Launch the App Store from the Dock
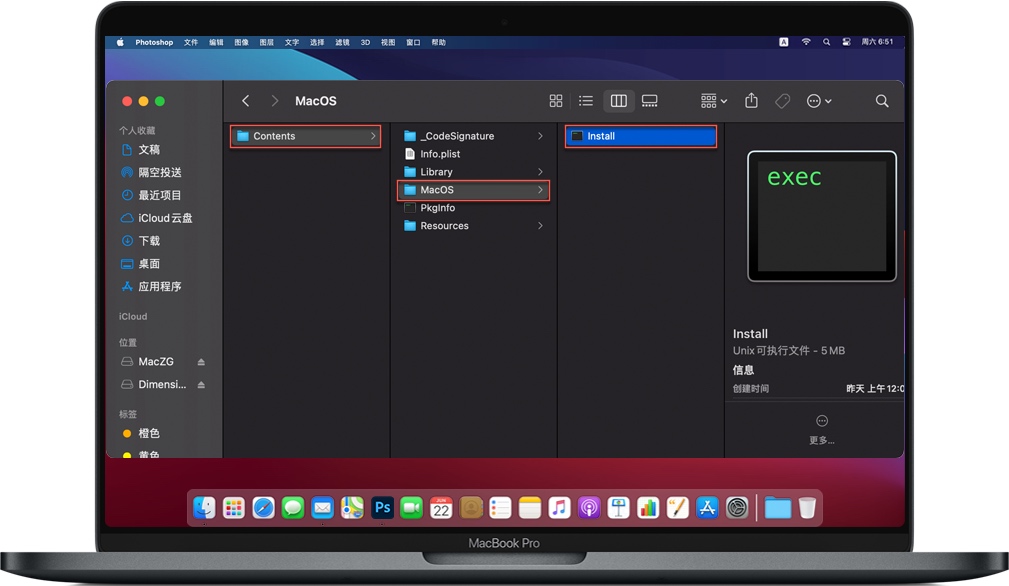1009x586 pixels. point(708,507)
